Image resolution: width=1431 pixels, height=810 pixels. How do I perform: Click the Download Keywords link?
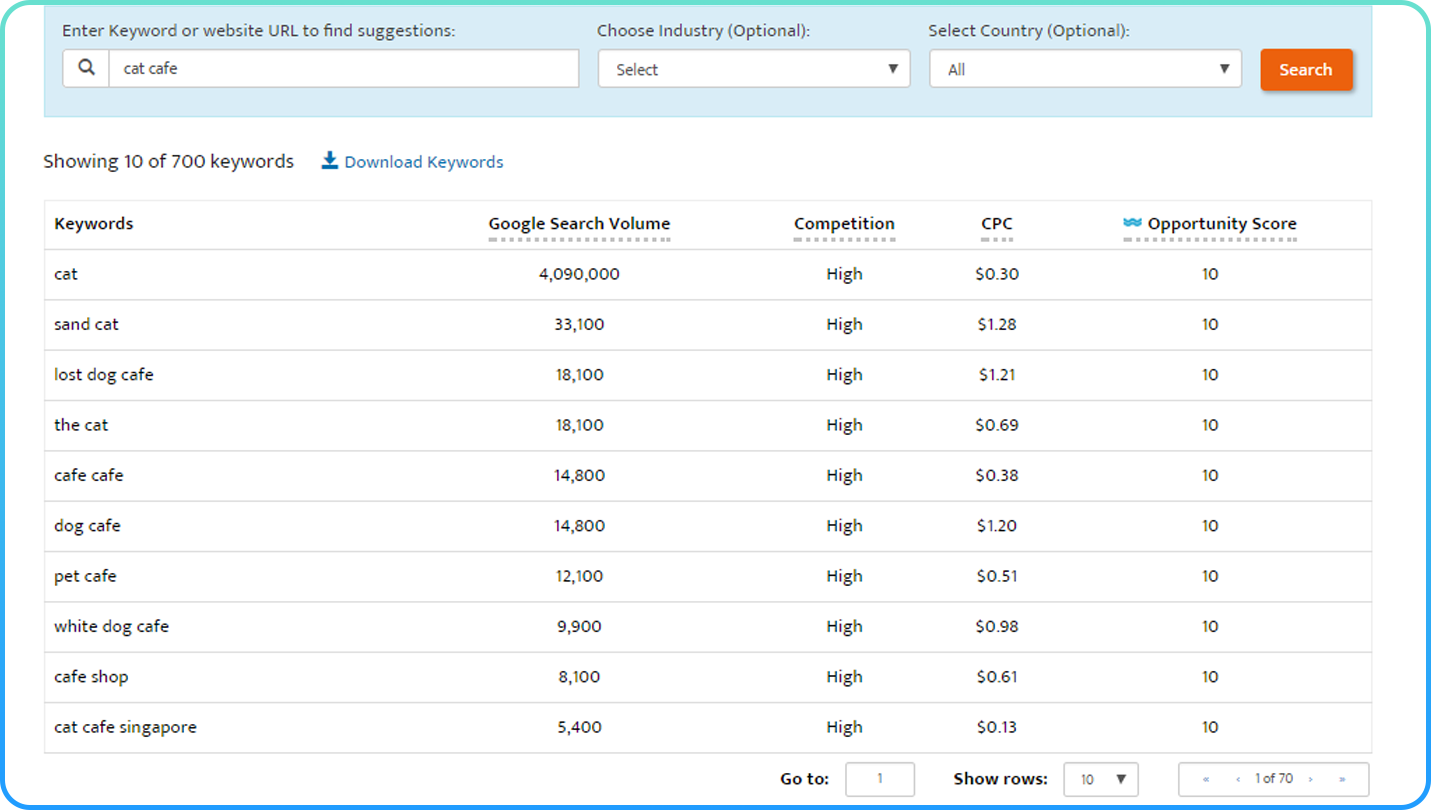point(423,162)
